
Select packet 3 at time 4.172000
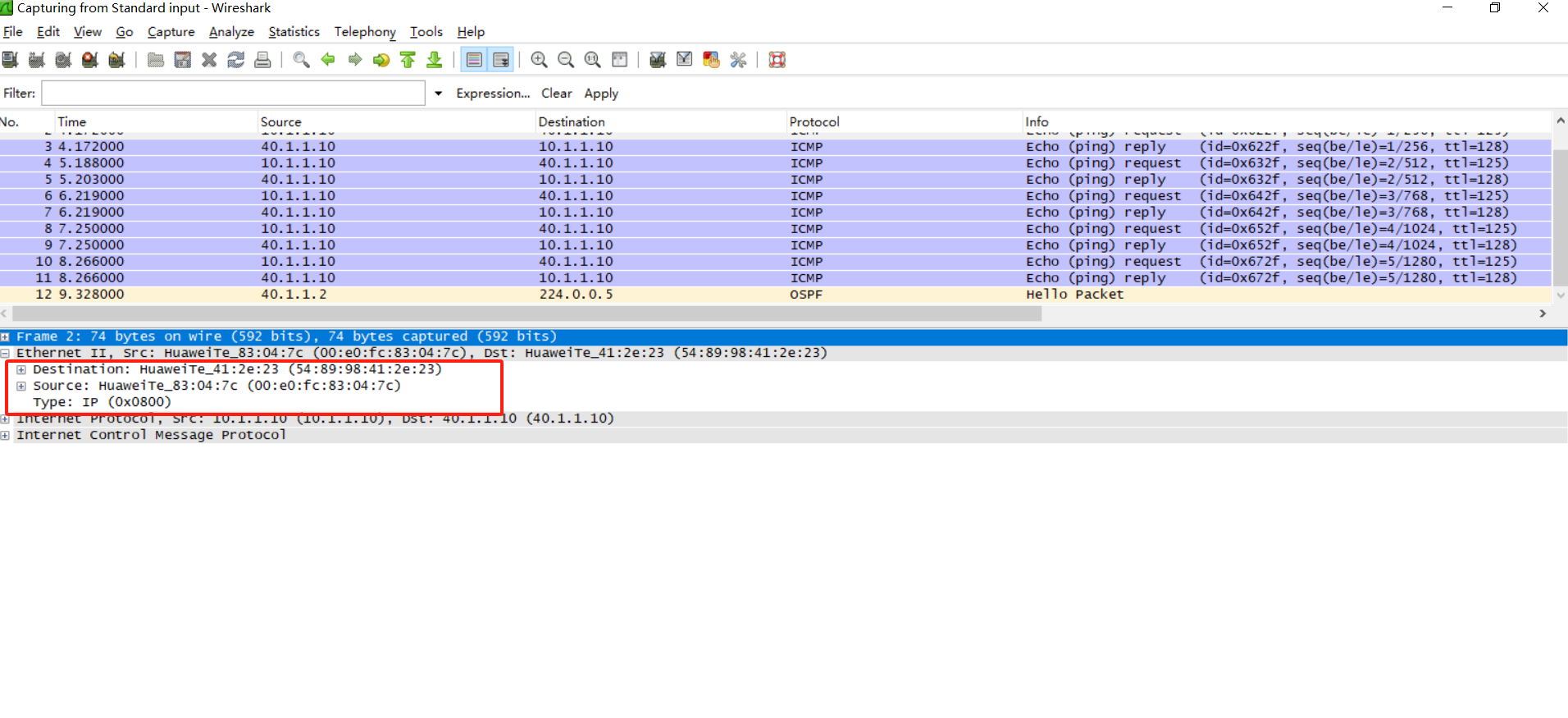coord(776,147)
